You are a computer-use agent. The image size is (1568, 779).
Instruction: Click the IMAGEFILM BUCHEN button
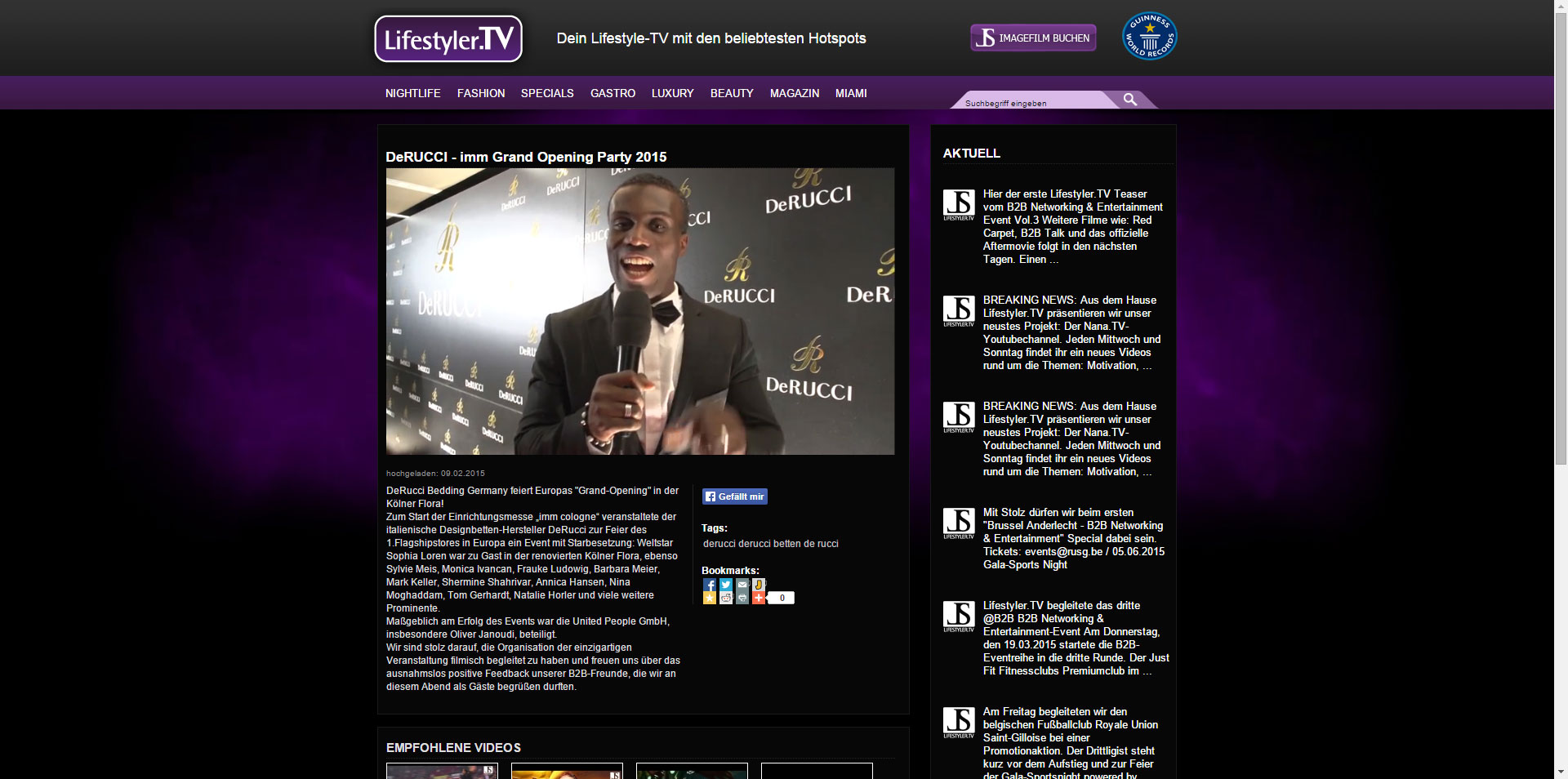(x=1033, y=38)
